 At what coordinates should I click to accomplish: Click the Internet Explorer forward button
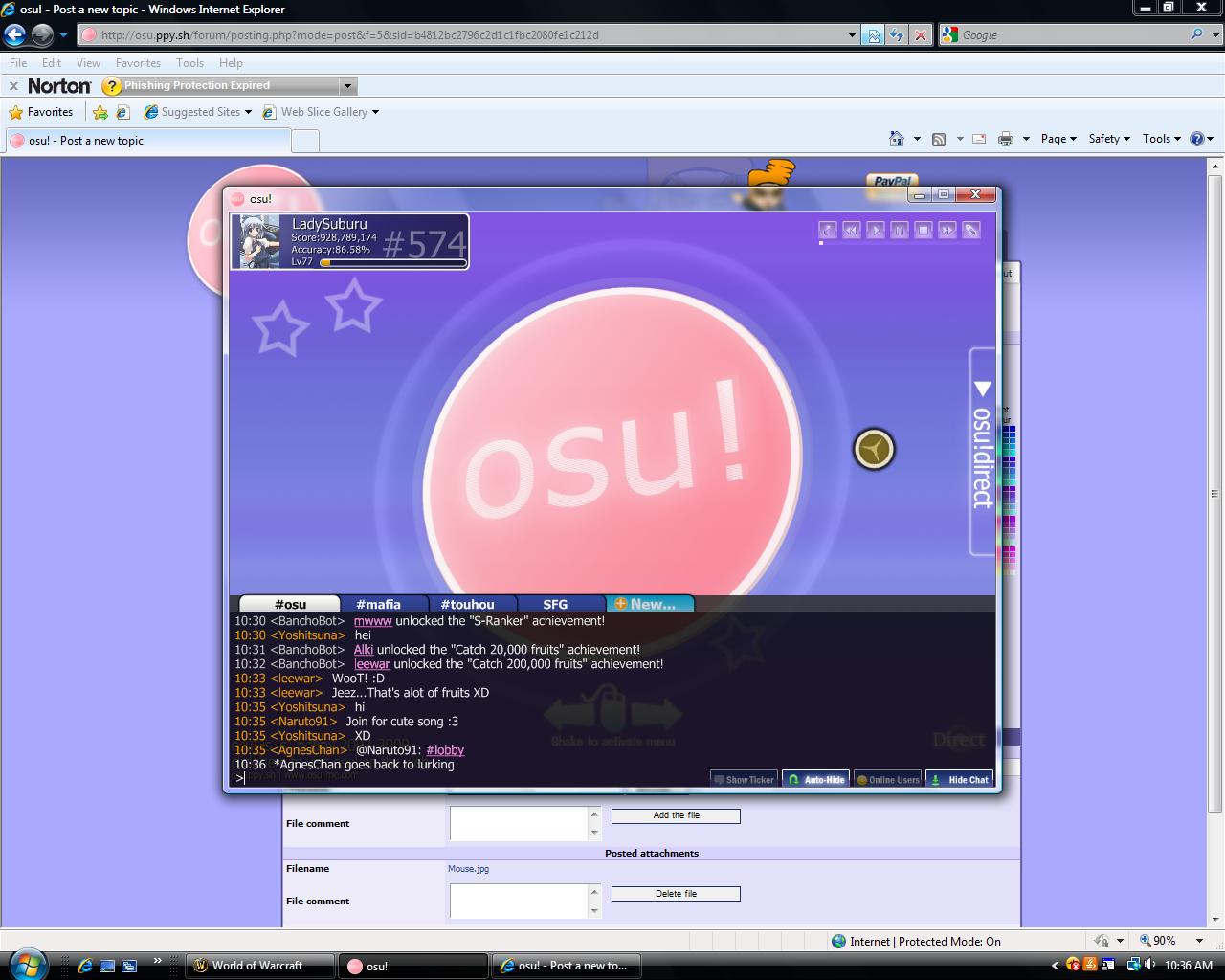pos(42,35)
